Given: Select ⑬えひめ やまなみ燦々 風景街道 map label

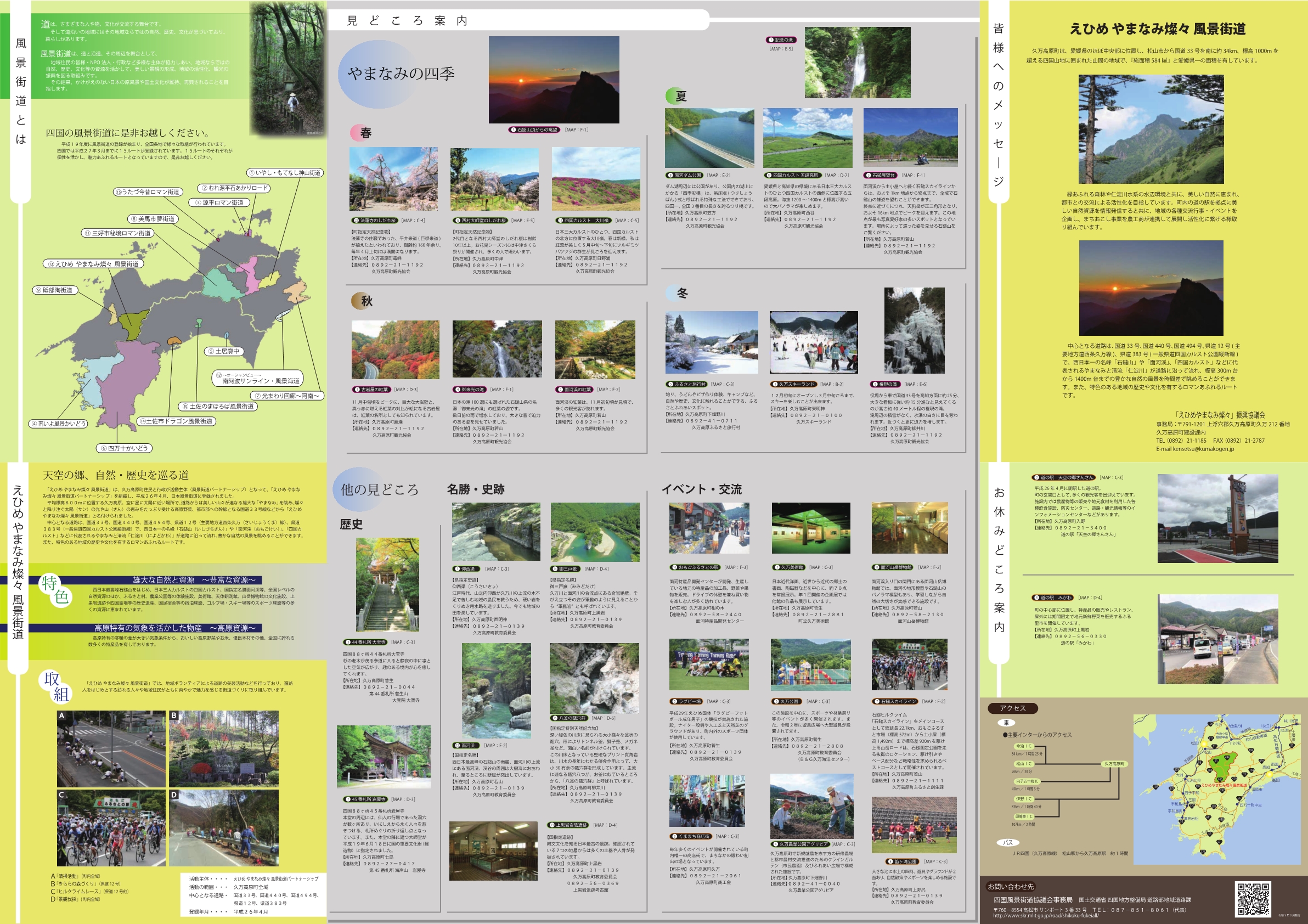Looking at the screenshot, I should (94, 264).
